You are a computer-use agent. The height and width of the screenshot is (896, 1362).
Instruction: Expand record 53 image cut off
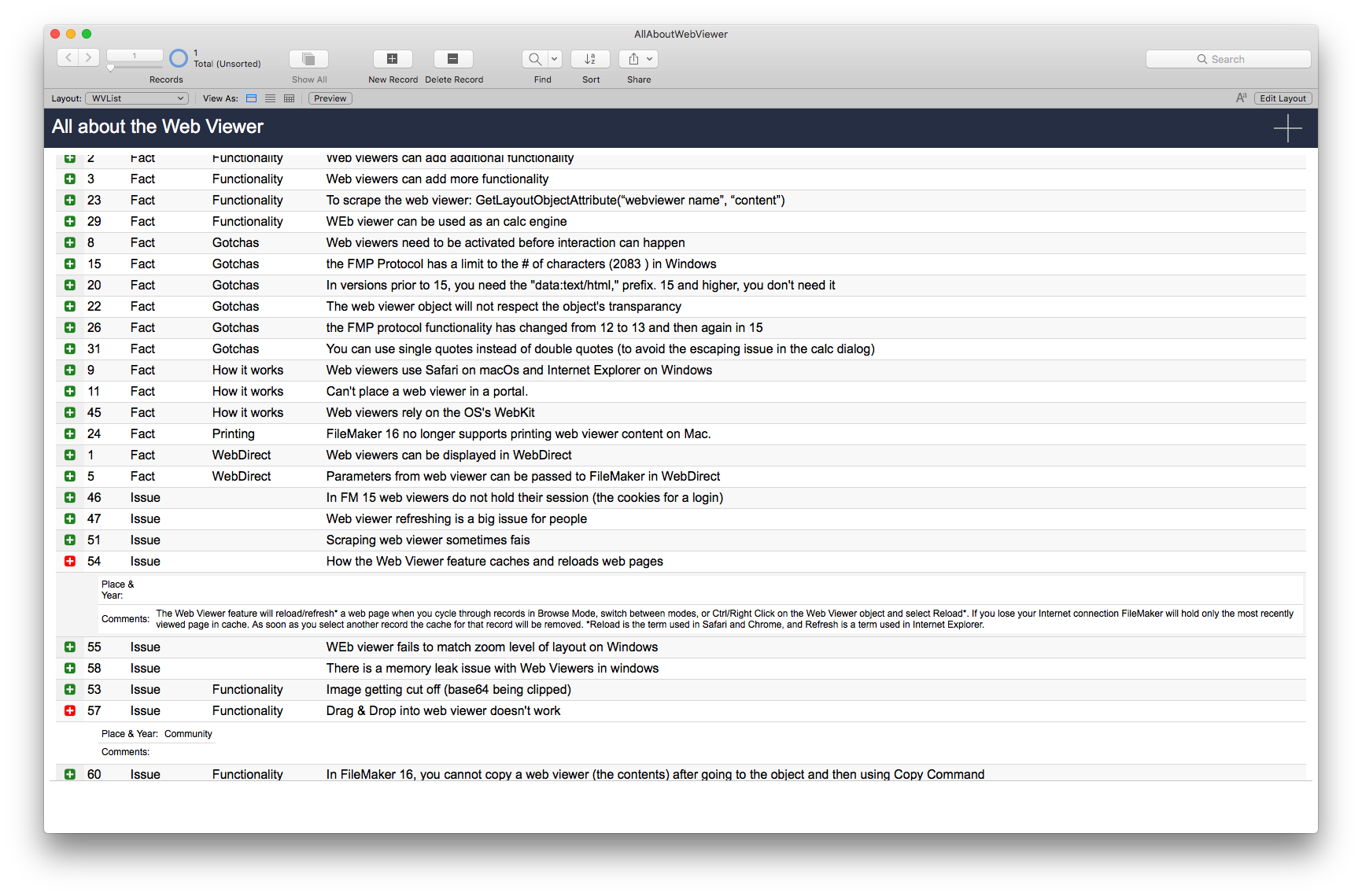[x=70, y=690]
